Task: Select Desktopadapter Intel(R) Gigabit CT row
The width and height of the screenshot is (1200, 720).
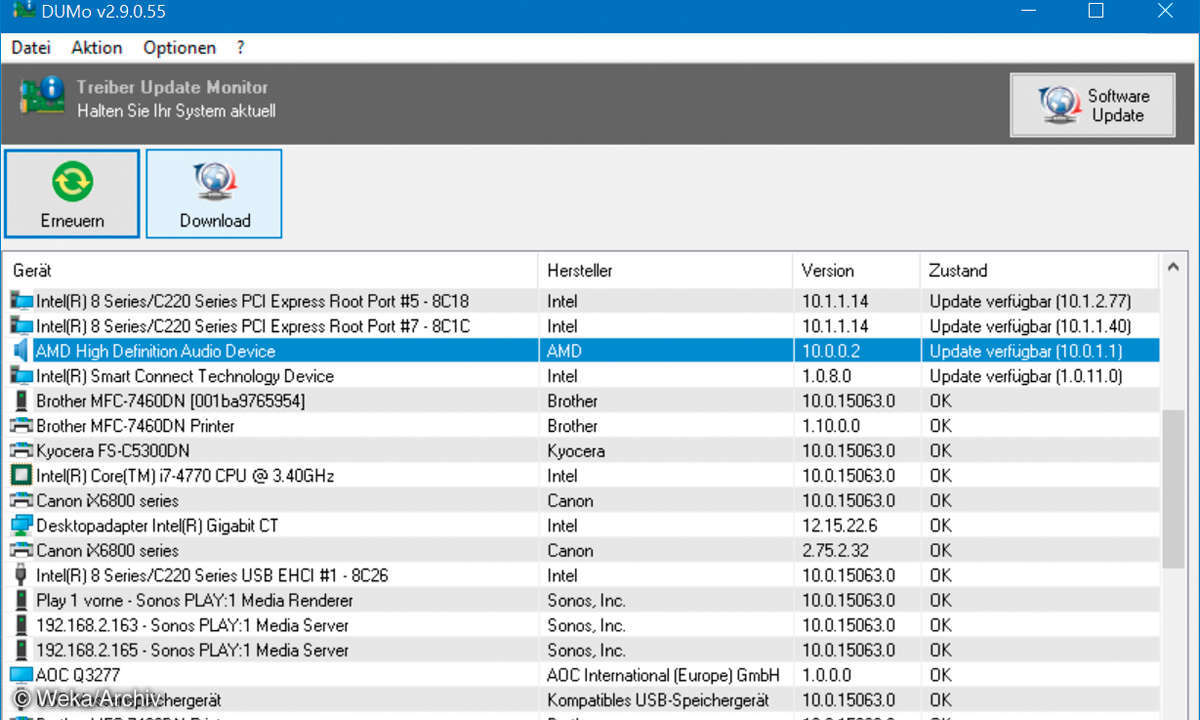Action: [582, 525]
